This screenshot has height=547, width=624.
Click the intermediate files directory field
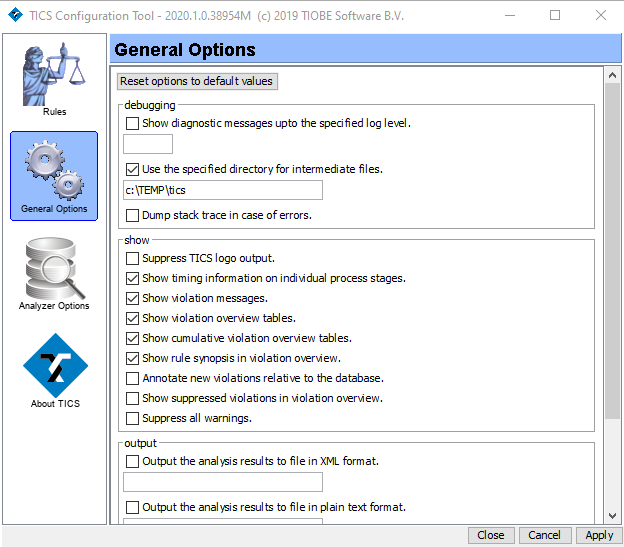(x=222, y=190)
